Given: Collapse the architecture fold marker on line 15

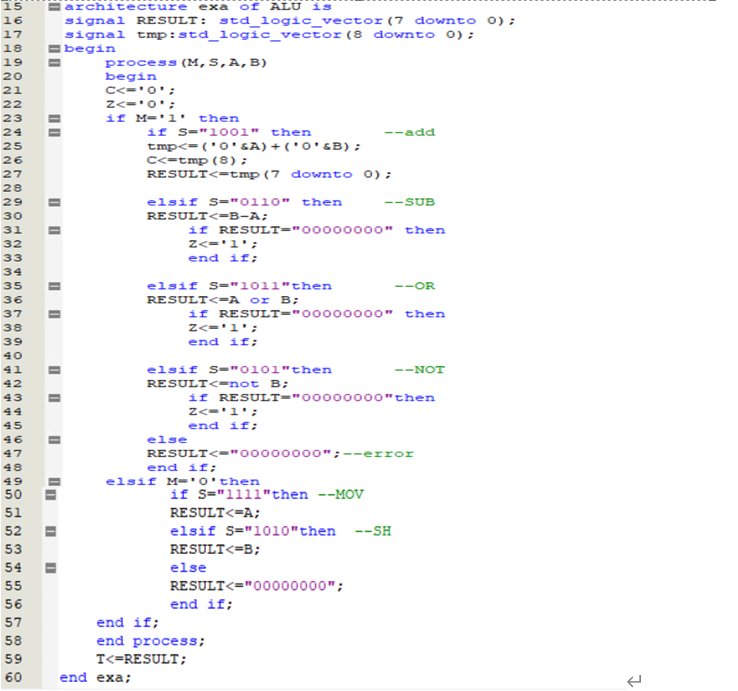Looking at the screenshot, I should click(55, 7).
